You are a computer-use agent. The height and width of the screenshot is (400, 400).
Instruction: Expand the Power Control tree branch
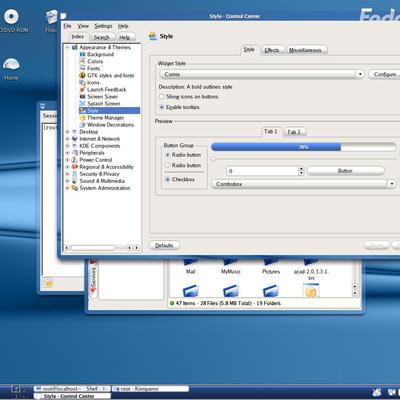(68, 160)
